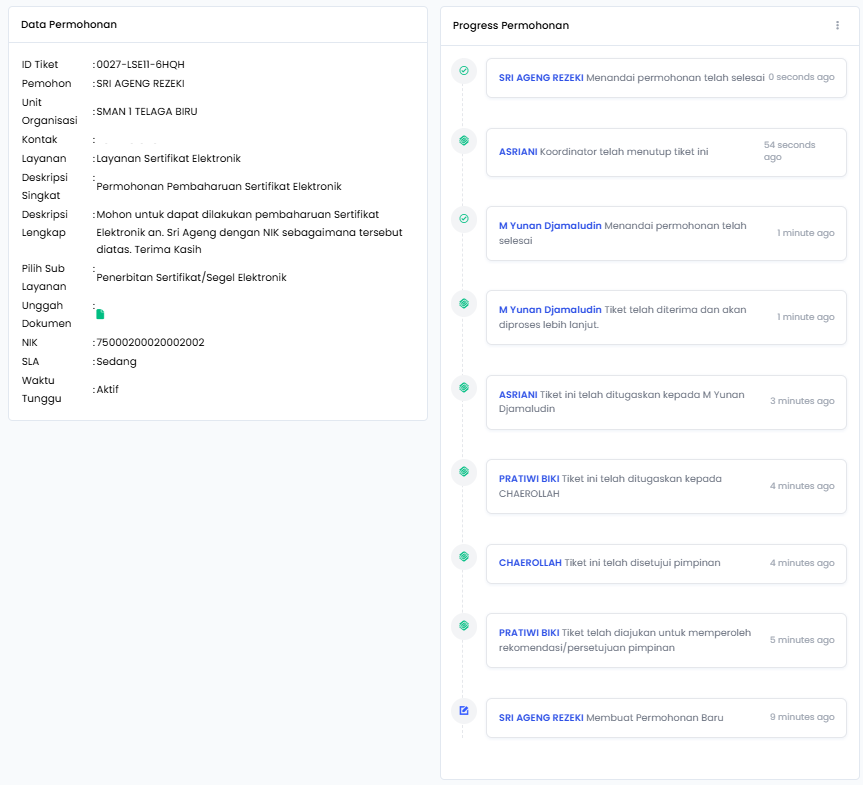The height and width of the screenshot is (785, 863).
Task: Click the checkmark icon beside 'Menandai permohonan telah selesai 0 seconds ago'
Action: pos(463,71)
